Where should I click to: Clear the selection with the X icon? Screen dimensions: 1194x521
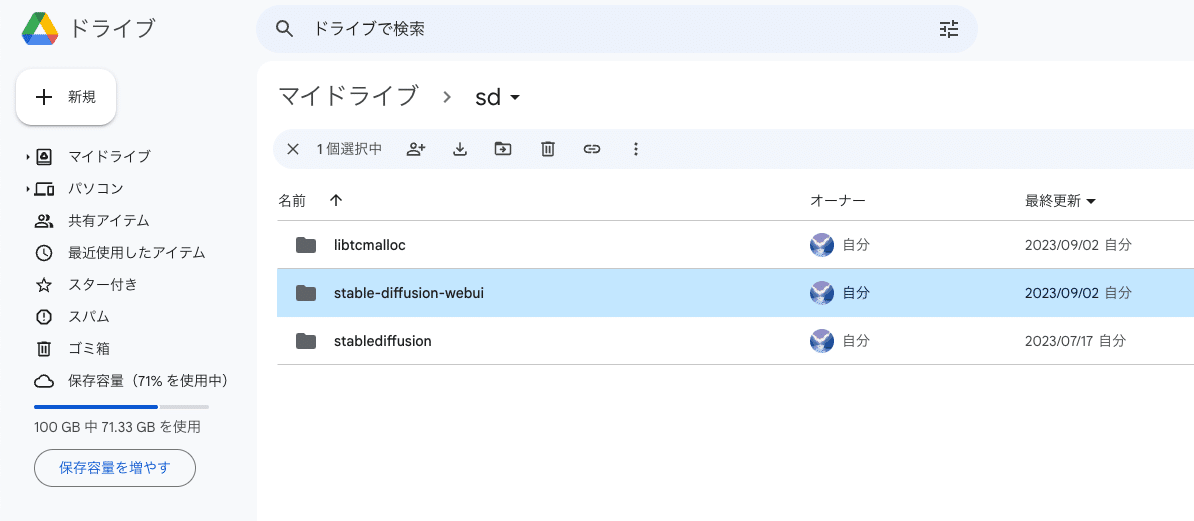coord(293,149)
